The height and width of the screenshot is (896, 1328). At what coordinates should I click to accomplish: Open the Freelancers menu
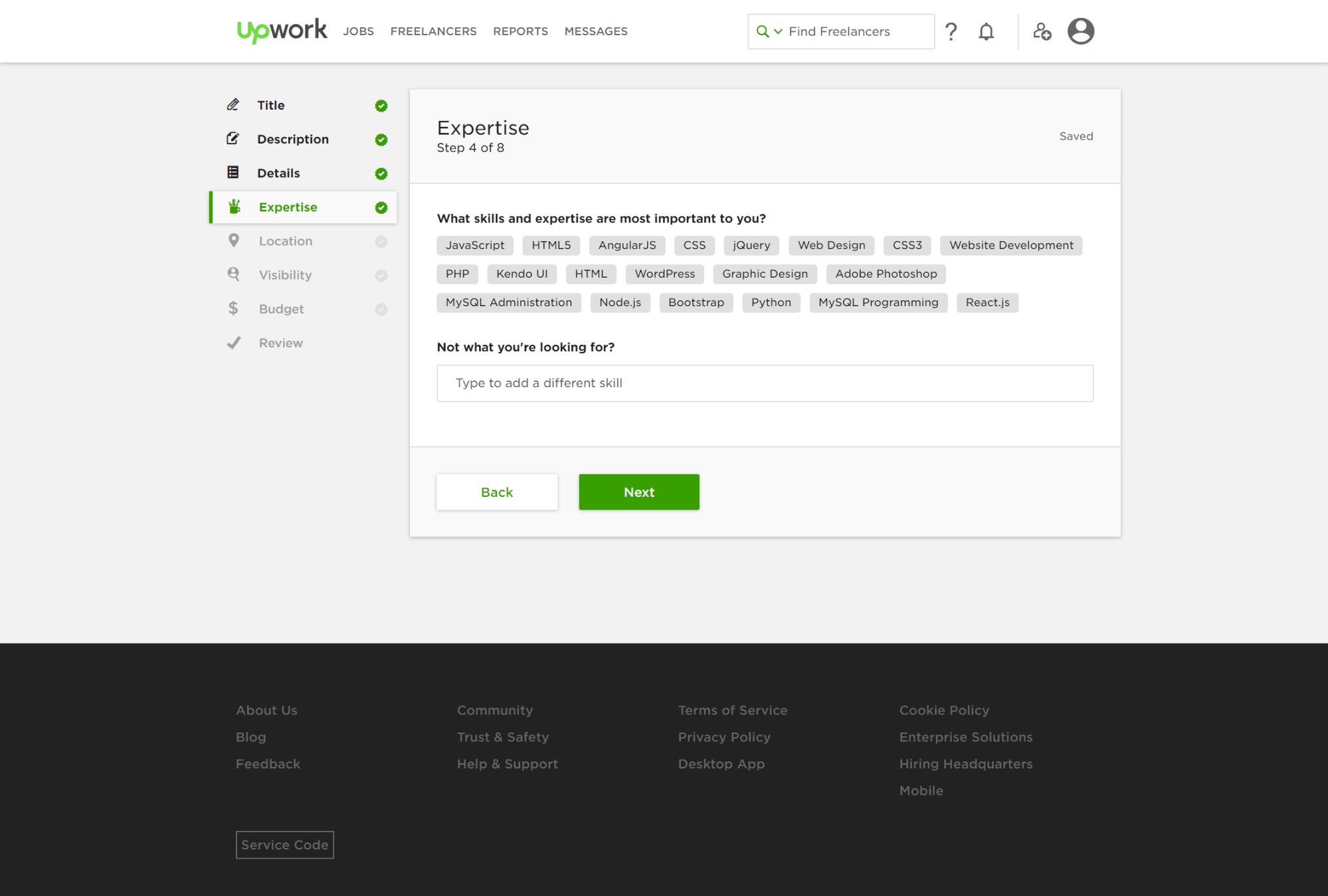[434, 31]
